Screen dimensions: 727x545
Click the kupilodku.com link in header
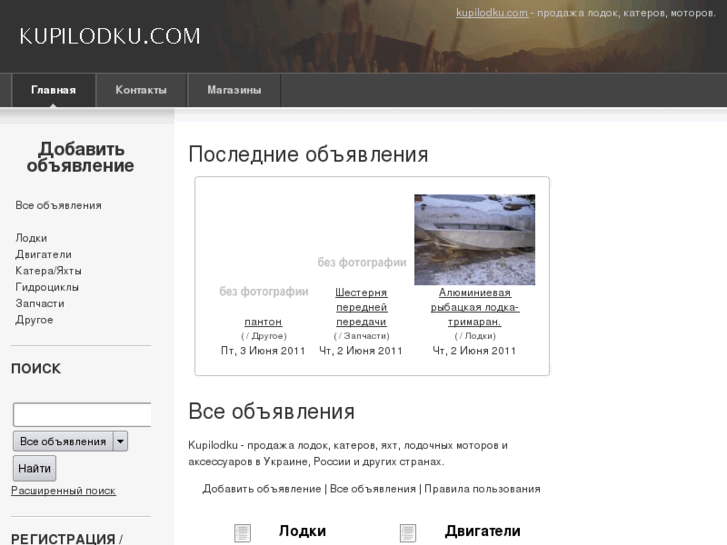click(492, 13)
